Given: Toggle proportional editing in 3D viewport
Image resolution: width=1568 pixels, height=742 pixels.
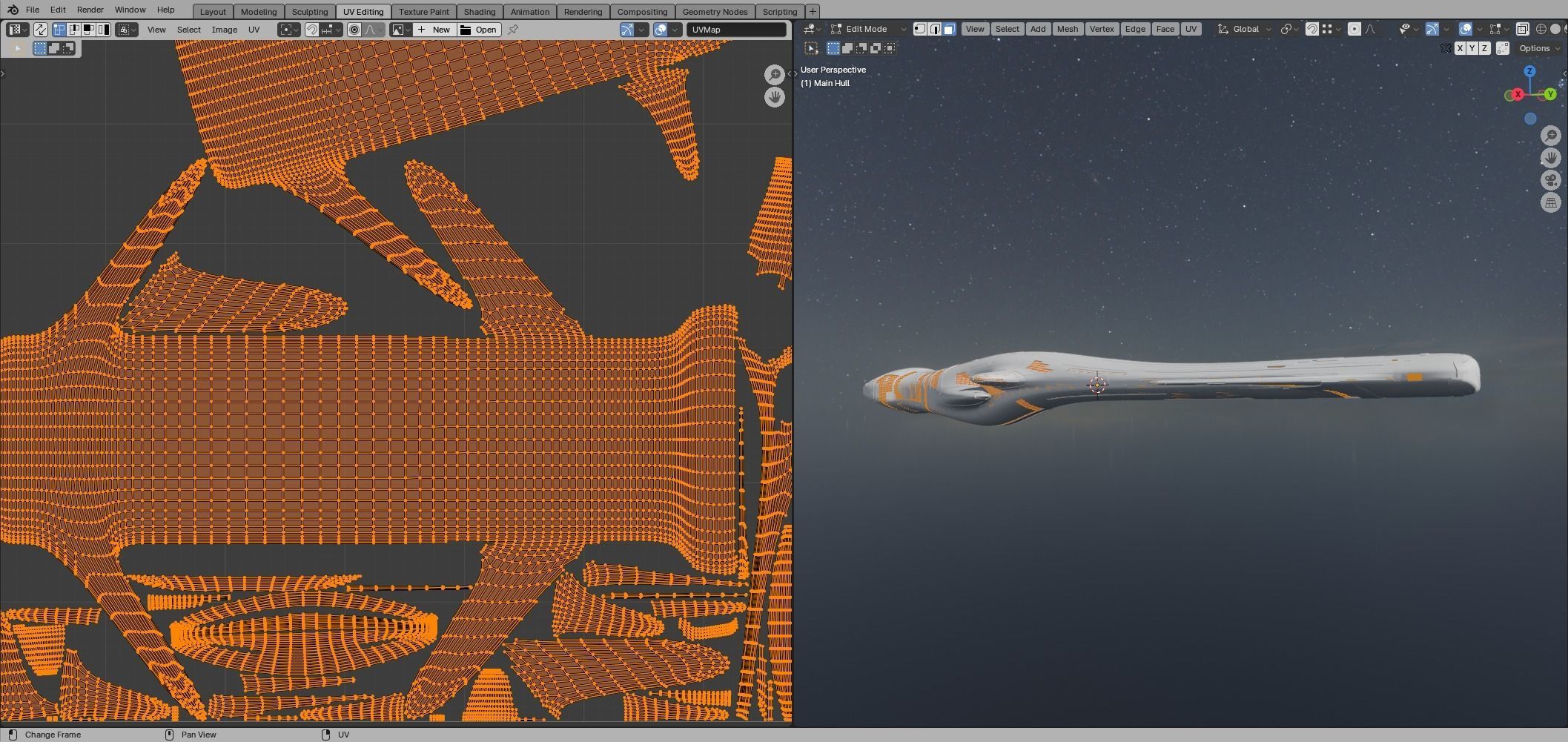Looking at the screenshot, I should [1354, 29].
